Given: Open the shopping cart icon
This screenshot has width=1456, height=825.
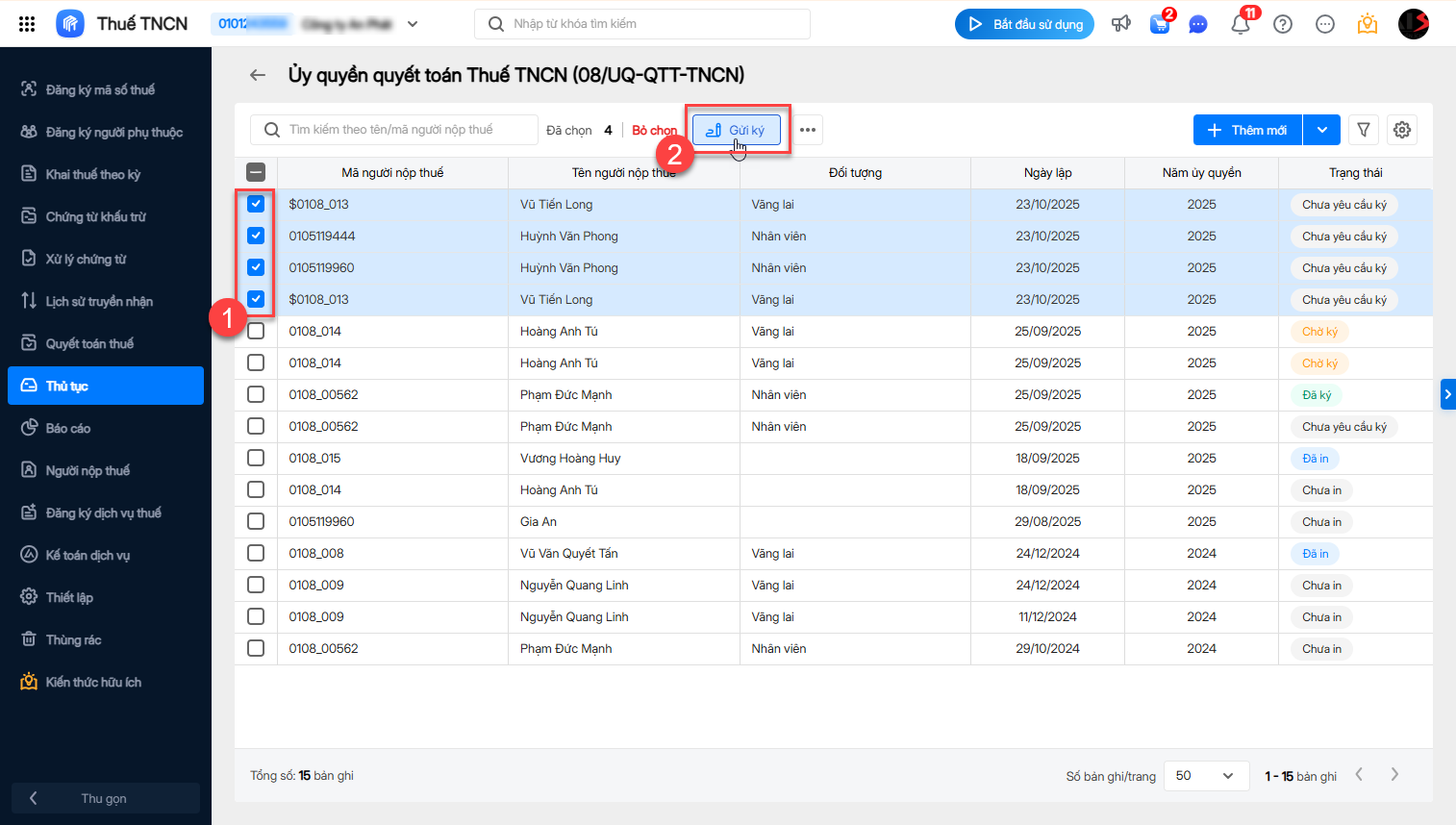Looking at the screenshot, I should [x=1160, y=24].
